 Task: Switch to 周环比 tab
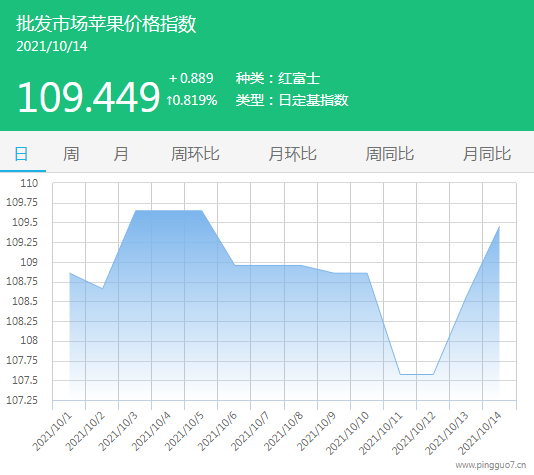pos(195,154)
